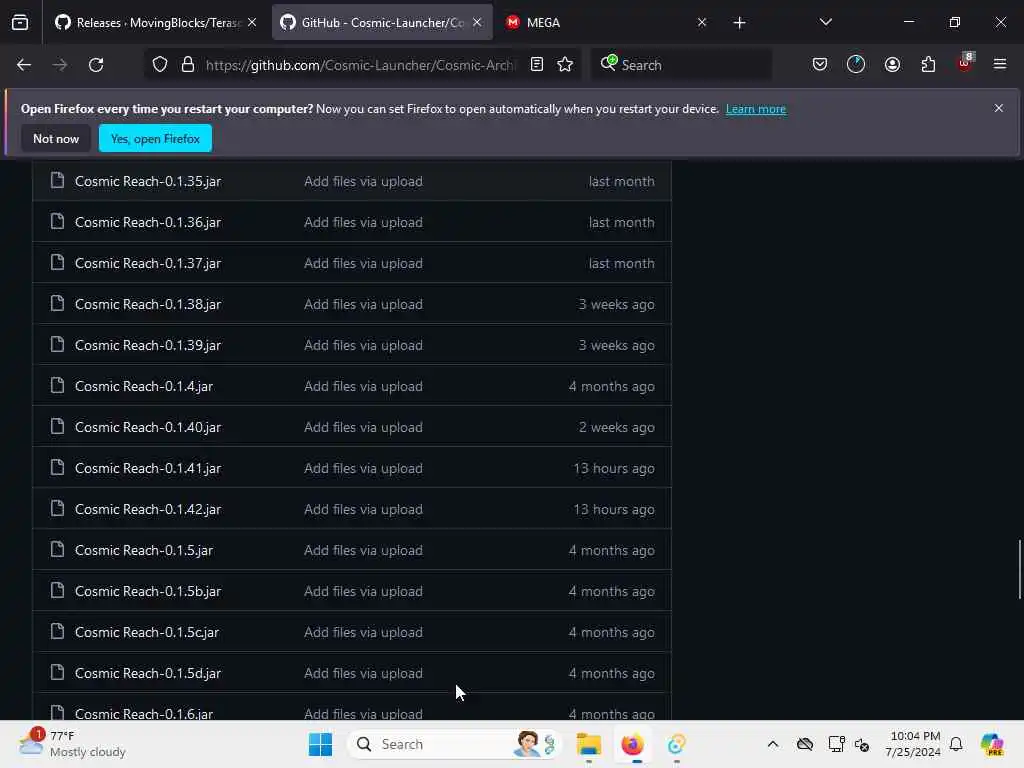1024x768 pixels.
Task: Click '13 hours ago' for Cosmic Reach-0.1.41.jar
Action: point(614,469)
